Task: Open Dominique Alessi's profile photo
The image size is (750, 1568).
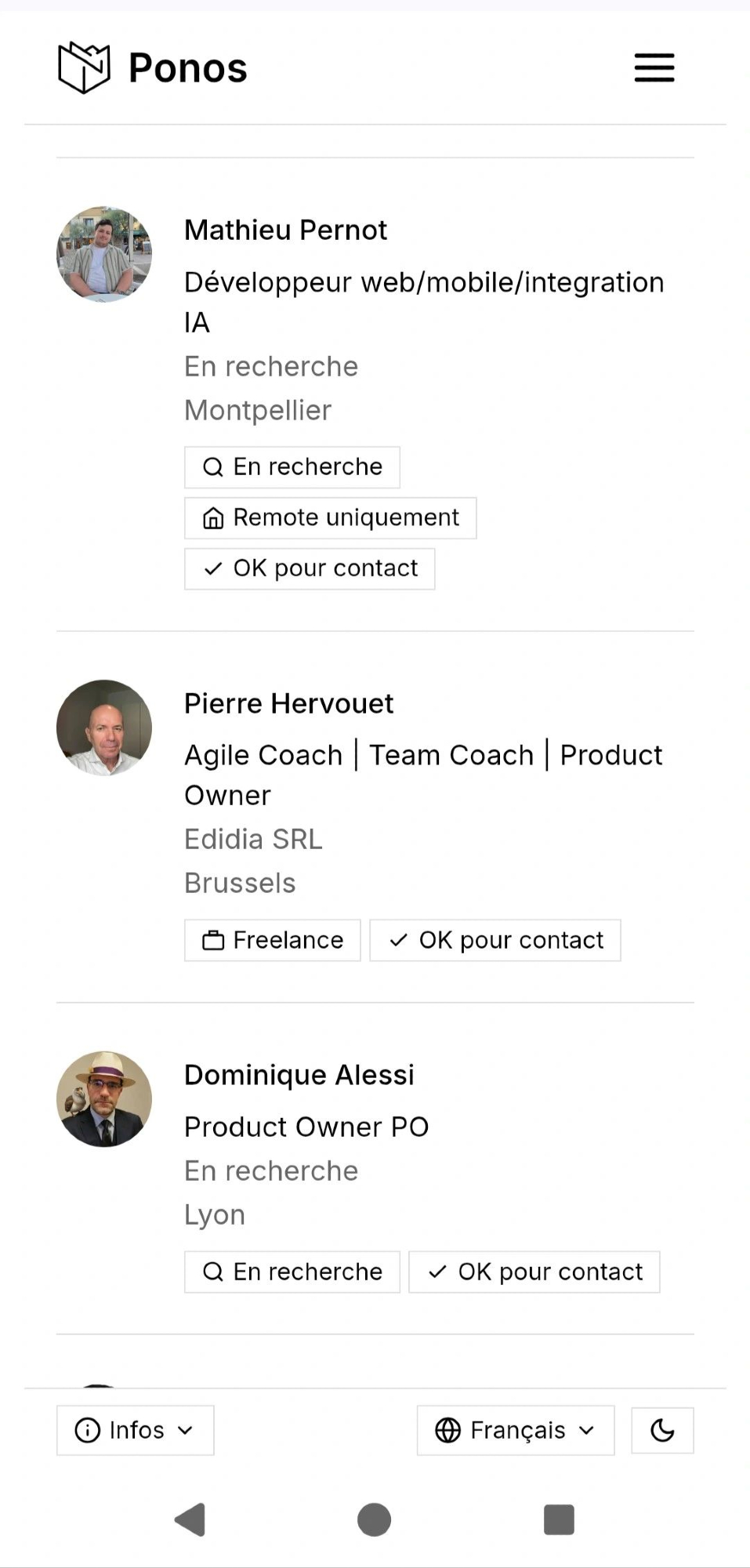Action: tap(104, 1099)
